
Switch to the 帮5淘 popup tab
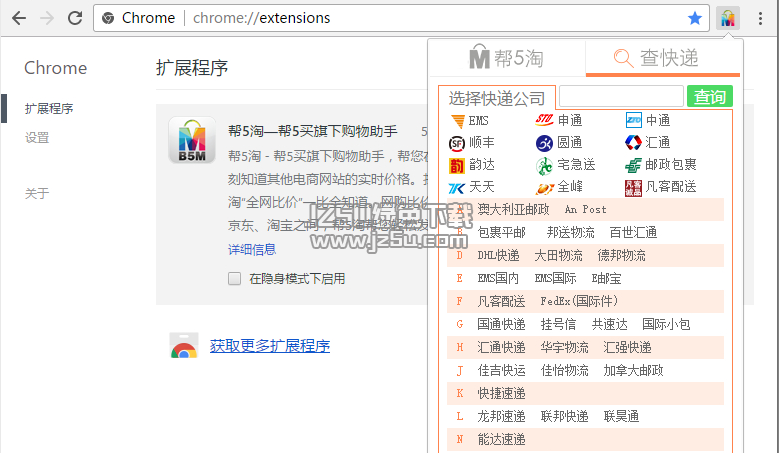pyautogui.click(x=507, y=58)
